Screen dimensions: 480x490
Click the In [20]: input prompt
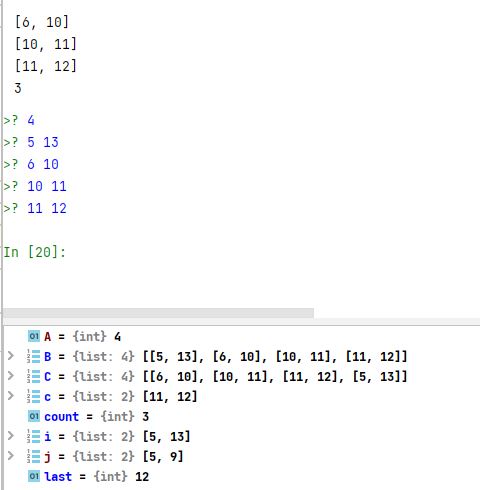[35, 252]
